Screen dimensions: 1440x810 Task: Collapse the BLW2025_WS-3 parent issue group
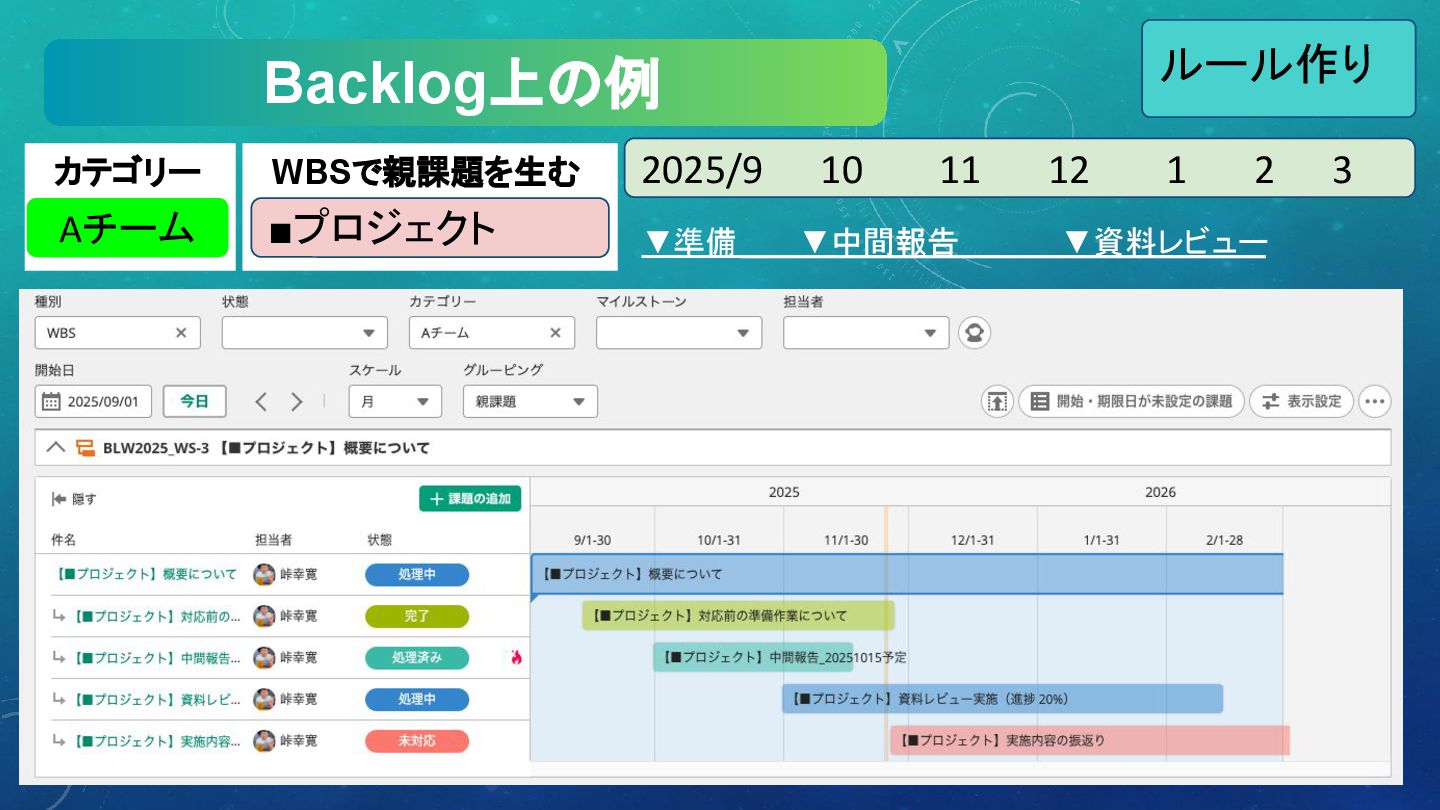56,448
